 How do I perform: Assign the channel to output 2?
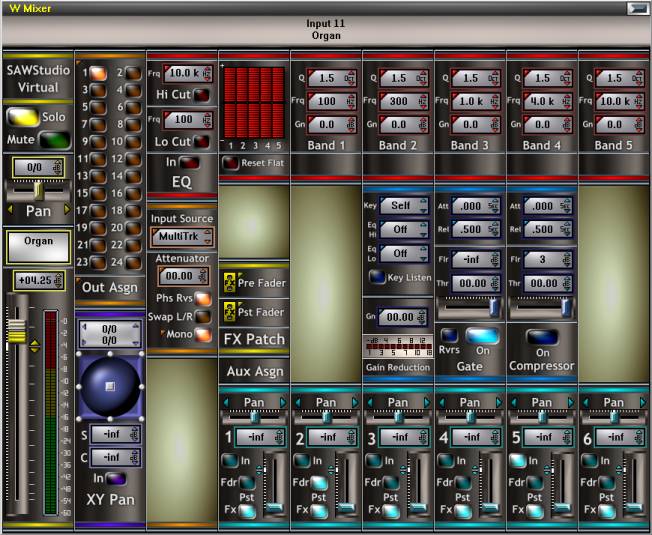pyautogui.click(x=133, y=73)
